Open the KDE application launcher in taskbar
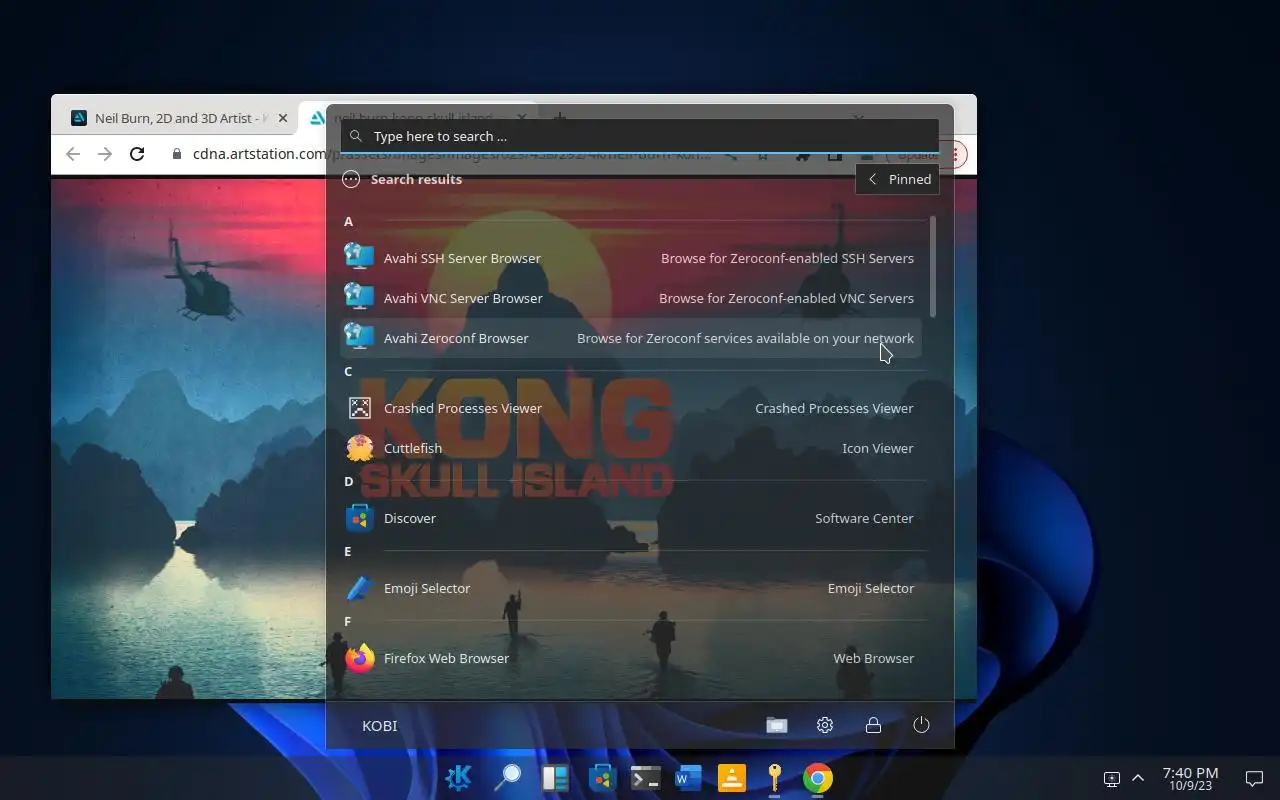This screenshot has width=1280, height=800. (x=458, y=778)
